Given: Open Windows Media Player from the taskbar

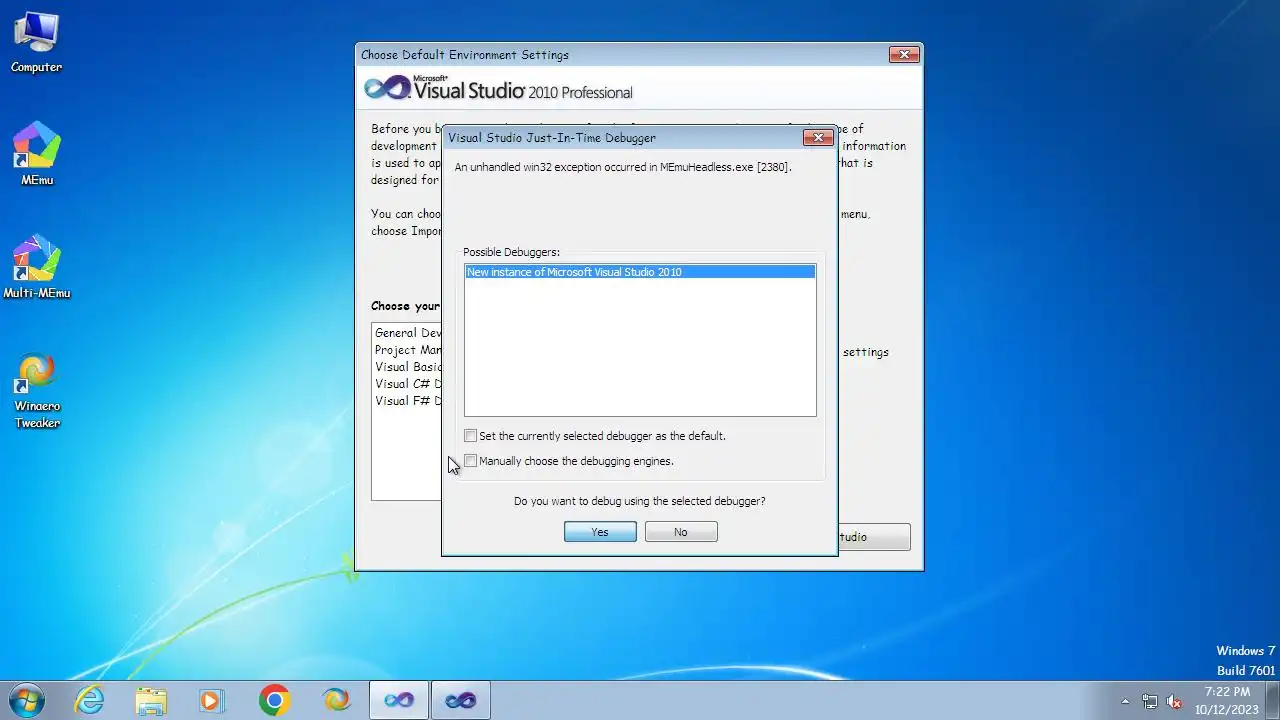Looking at the screenshot, I should click(212, 700).
